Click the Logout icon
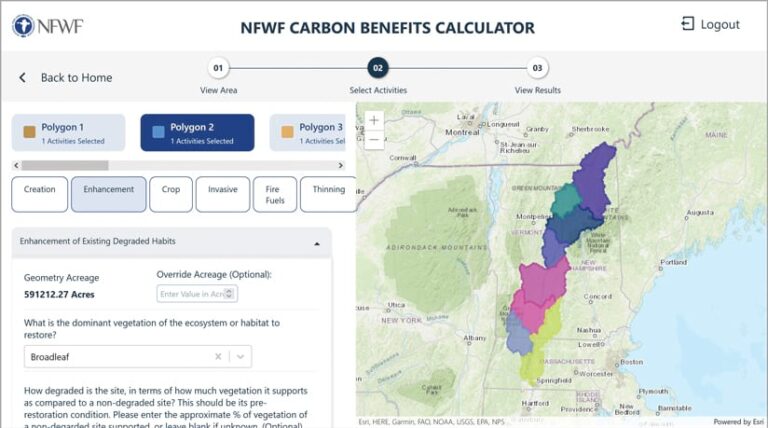This screenshot has height=428, width=768. (688, 24)
